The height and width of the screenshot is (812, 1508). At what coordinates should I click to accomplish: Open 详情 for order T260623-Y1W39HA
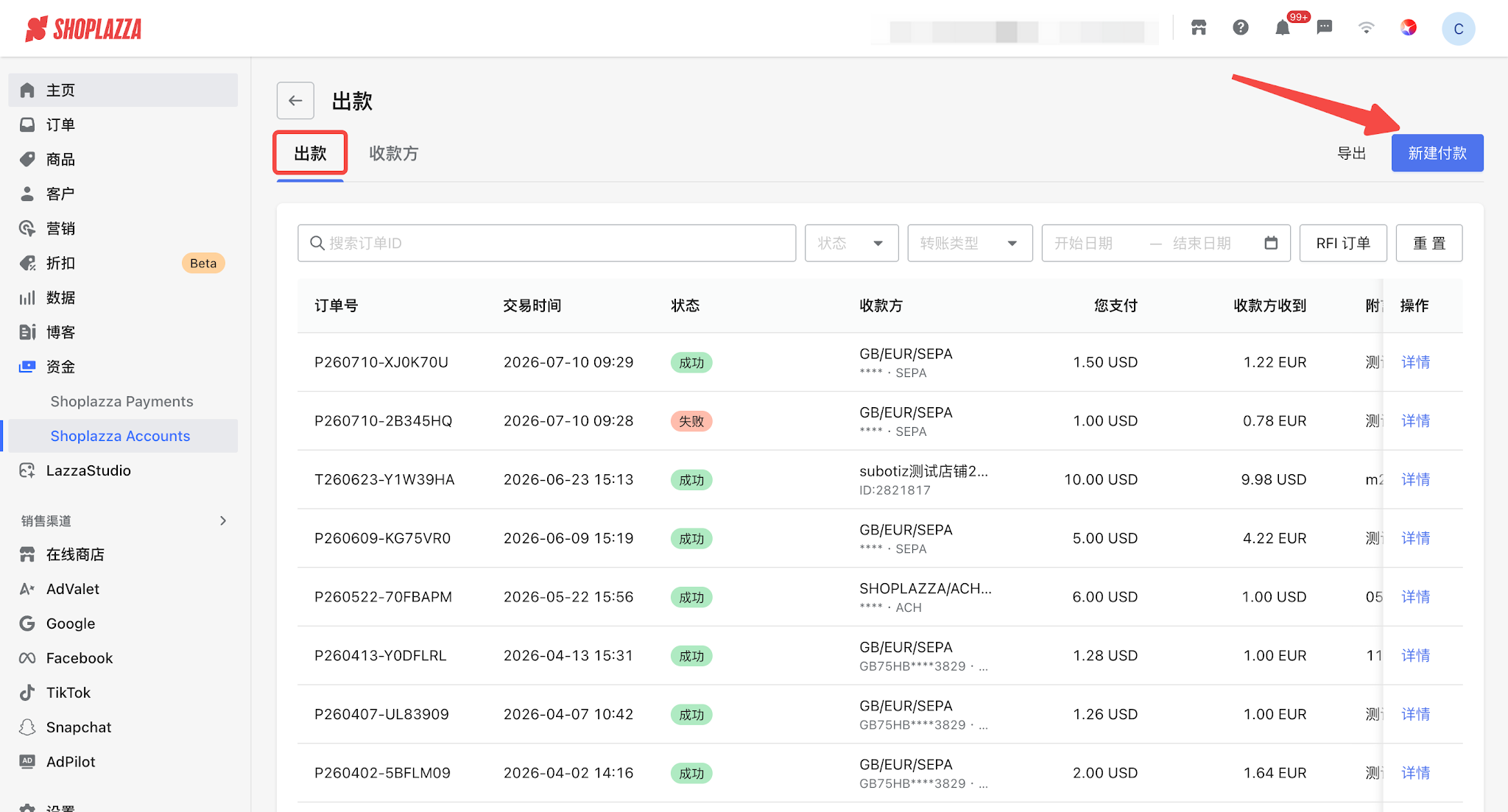pos(1415,479)
